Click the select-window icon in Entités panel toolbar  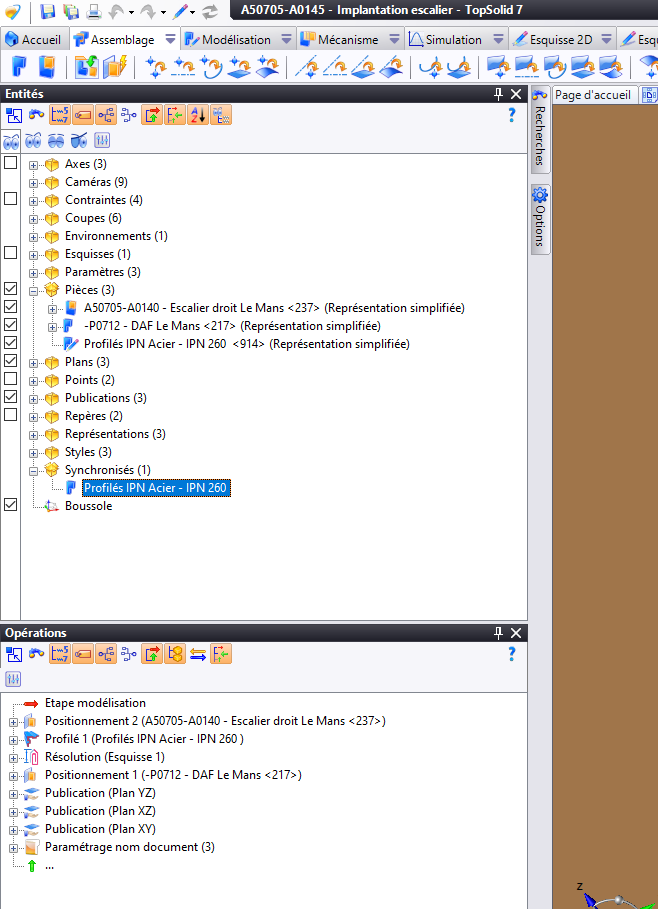coord(13,115)
